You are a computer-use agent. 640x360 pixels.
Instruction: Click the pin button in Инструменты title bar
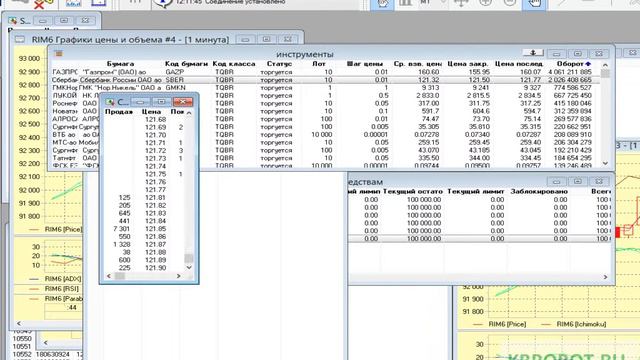click(533, 53)
